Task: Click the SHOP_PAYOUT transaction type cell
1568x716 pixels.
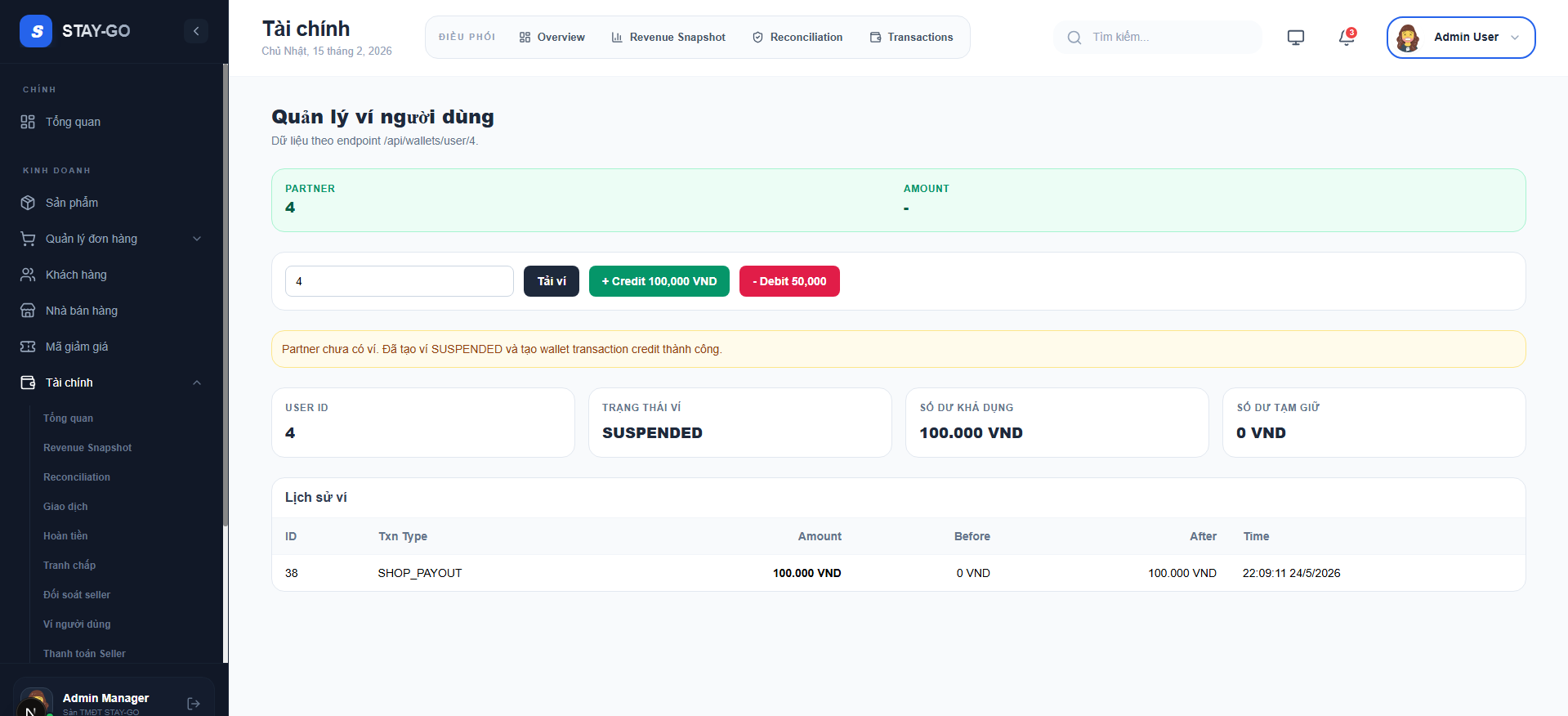Action: coord(420,573)
